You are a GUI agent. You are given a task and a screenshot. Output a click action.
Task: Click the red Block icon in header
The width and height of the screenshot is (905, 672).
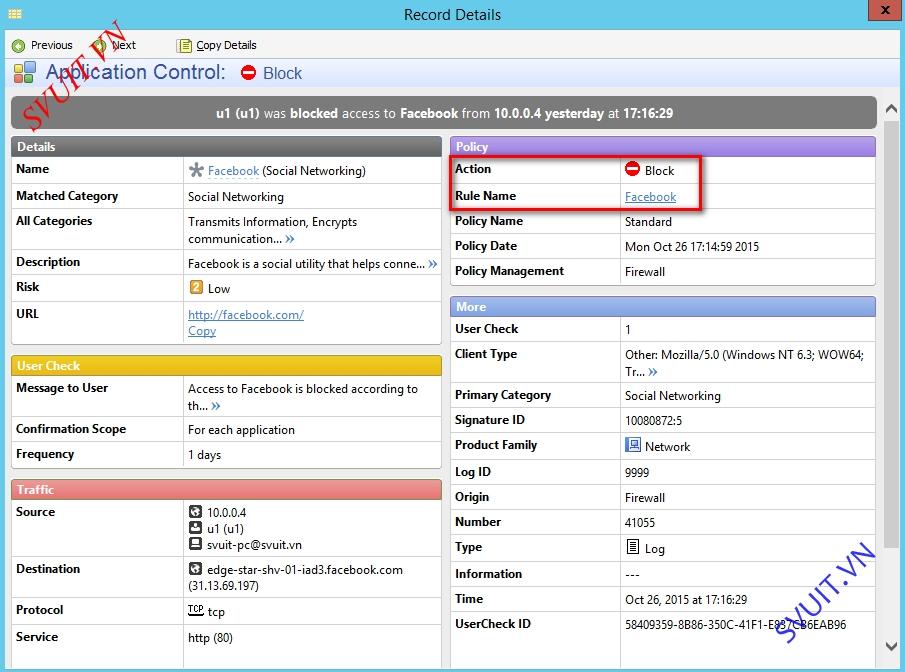coord(248,73)
